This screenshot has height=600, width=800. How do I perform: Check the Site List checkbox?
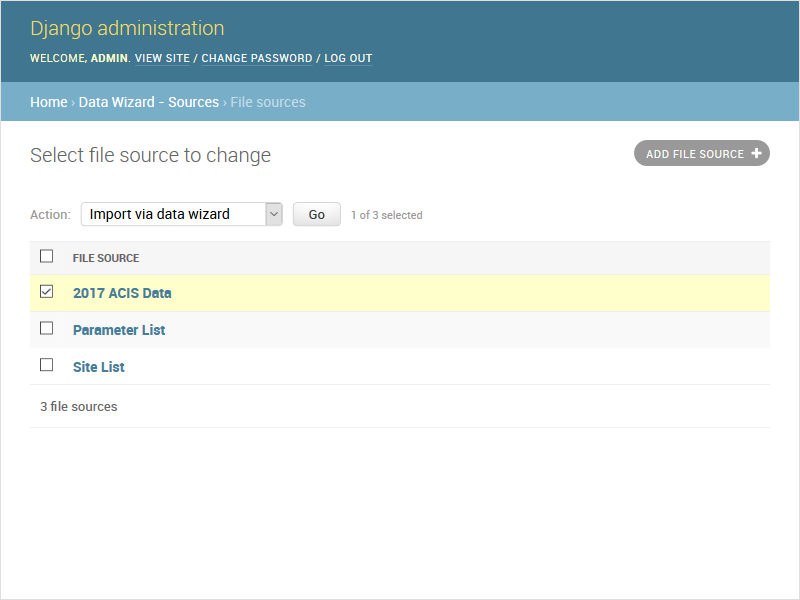pos(46,365)
